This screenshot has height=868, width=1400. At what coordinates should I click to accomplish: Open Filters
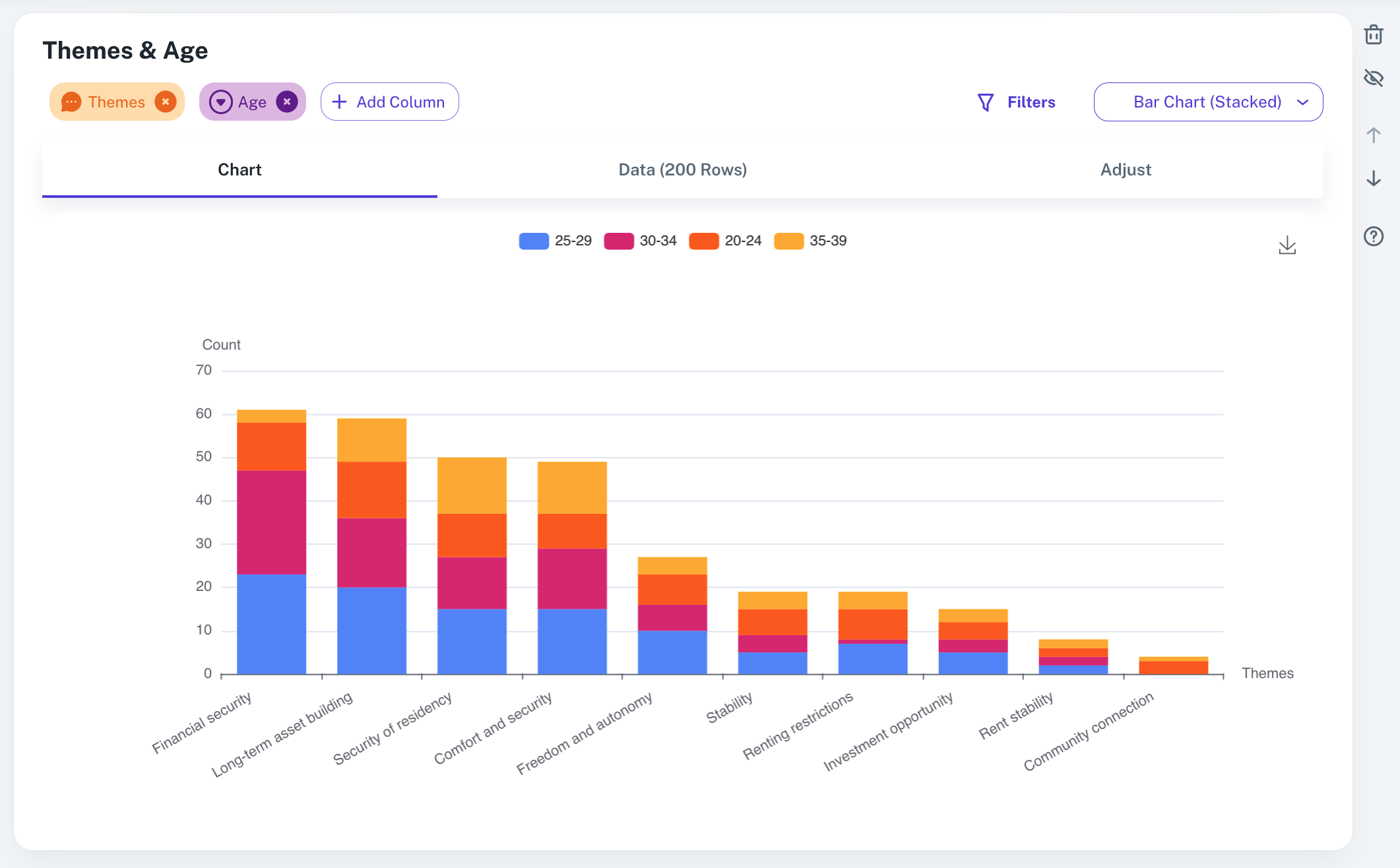click(1031, 102)
